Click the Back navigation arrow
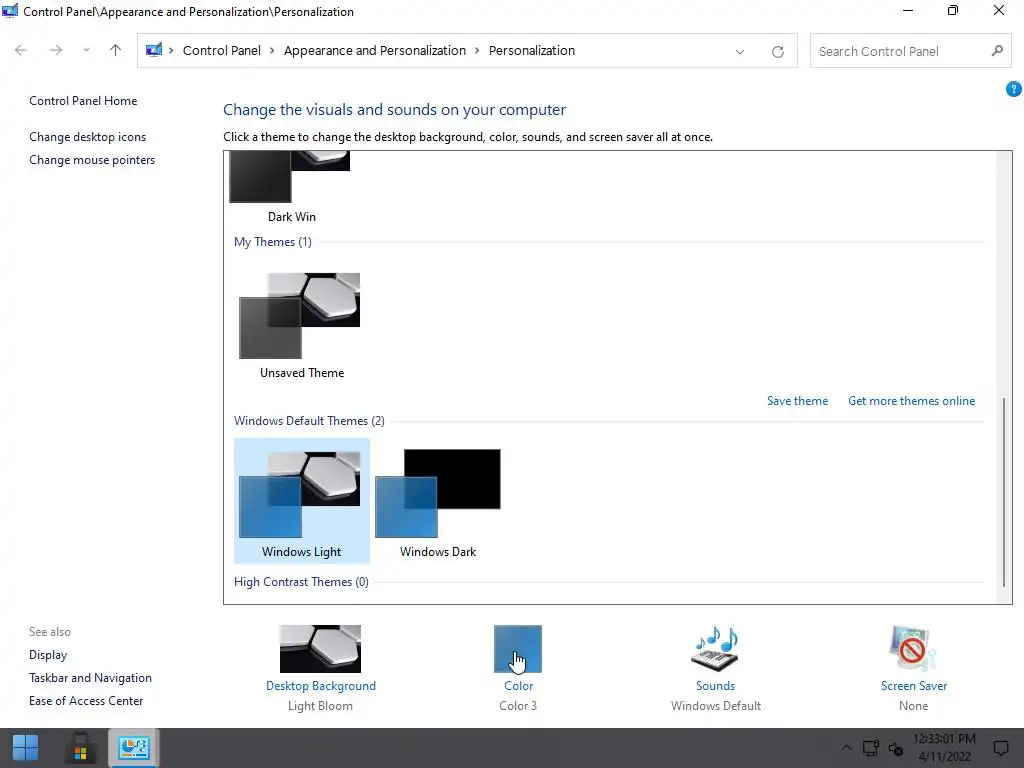 (21, 50)
